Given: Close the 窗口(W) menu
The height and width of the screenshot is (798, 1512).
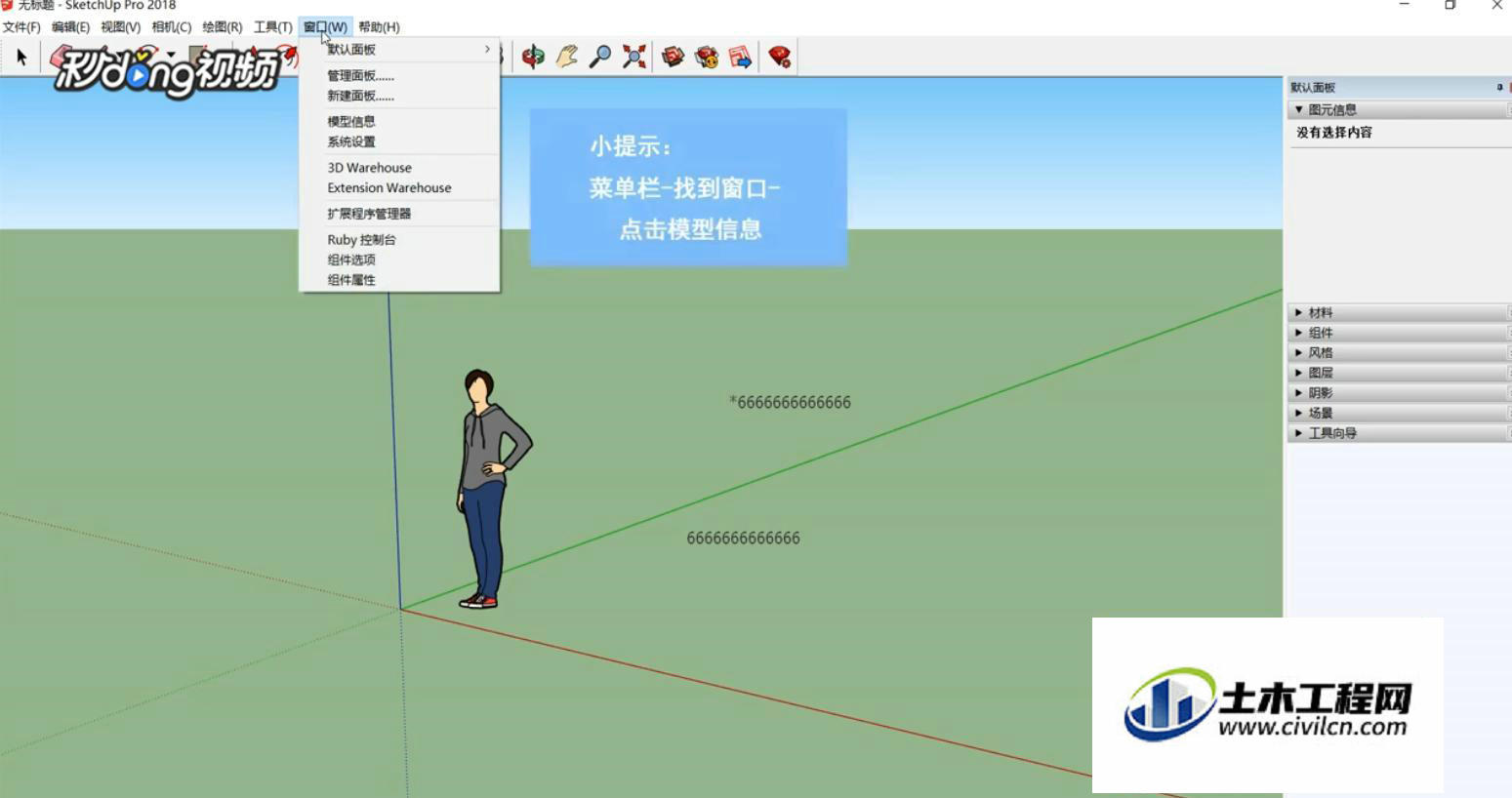Looking at the screenshot, I should coord(325,27).
